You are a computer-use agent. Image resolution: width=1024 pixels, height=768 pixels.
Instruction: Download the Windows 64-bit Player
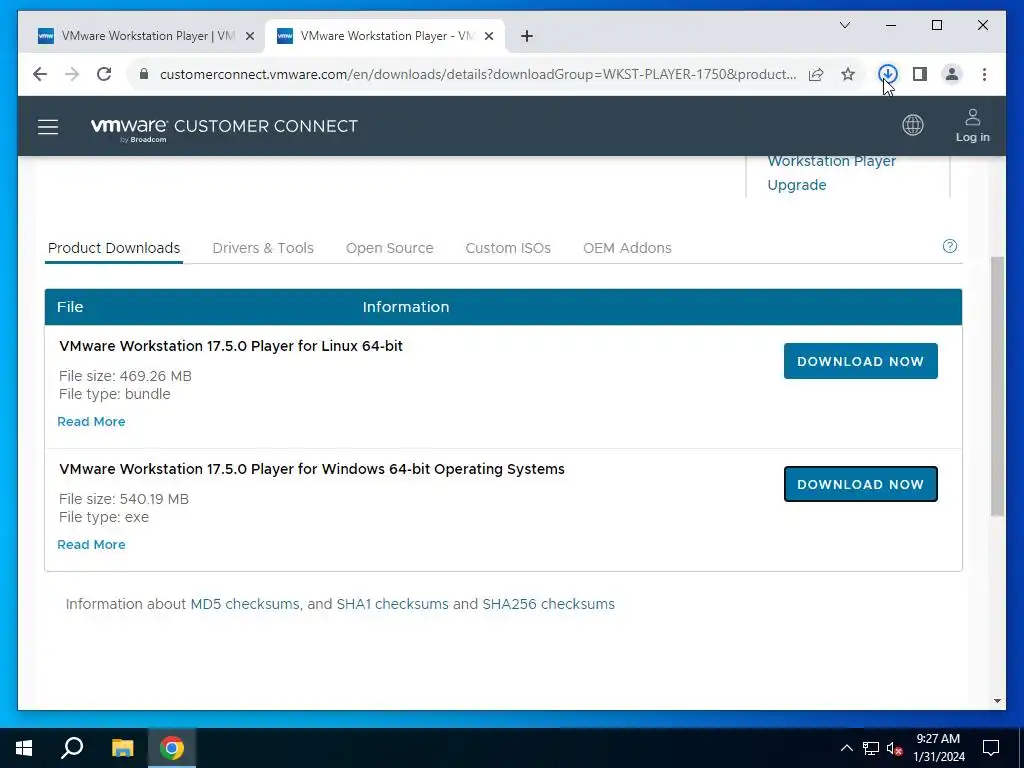coord(860,484)
